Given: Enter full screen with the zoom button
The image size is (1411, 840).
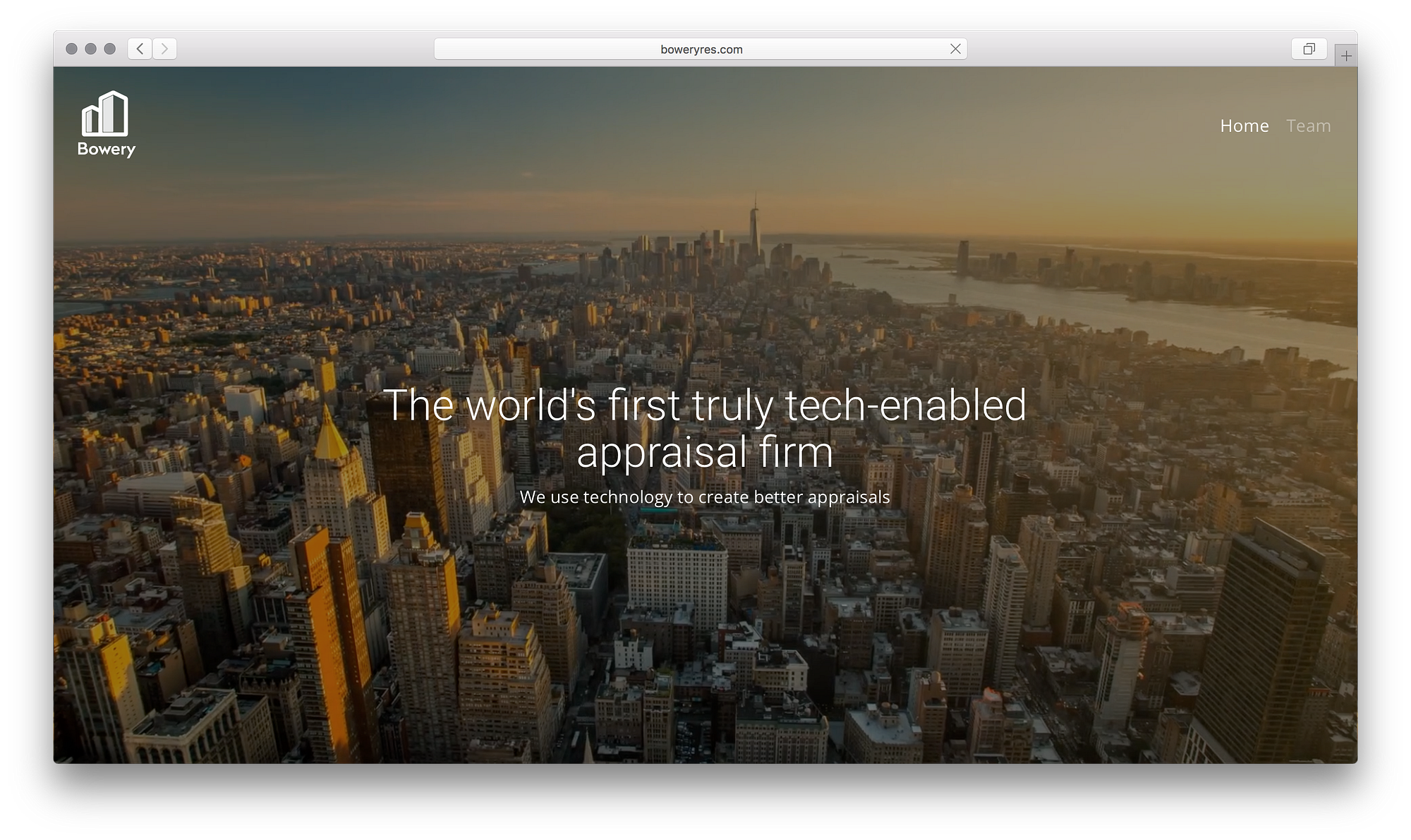Looking at the screenshot, I should [109, 49].
